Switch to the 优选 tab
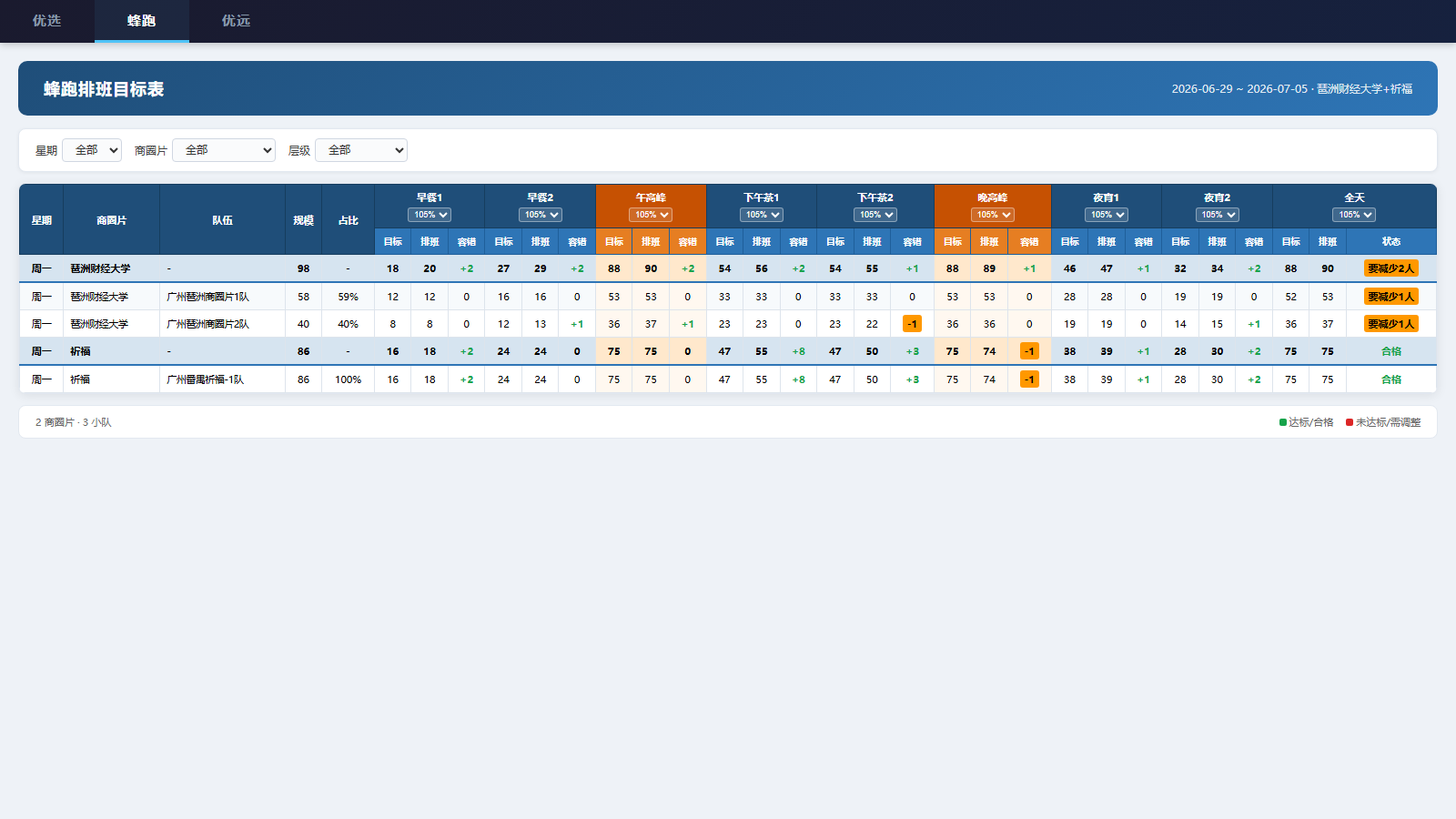The image size is (1456, 819). click(47, 21)
